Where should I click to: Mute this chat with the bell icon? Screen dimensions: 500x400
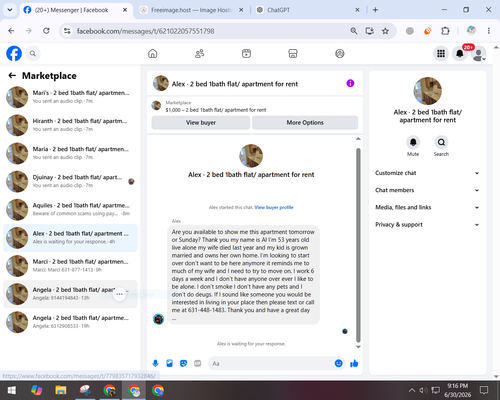(413, 142)
